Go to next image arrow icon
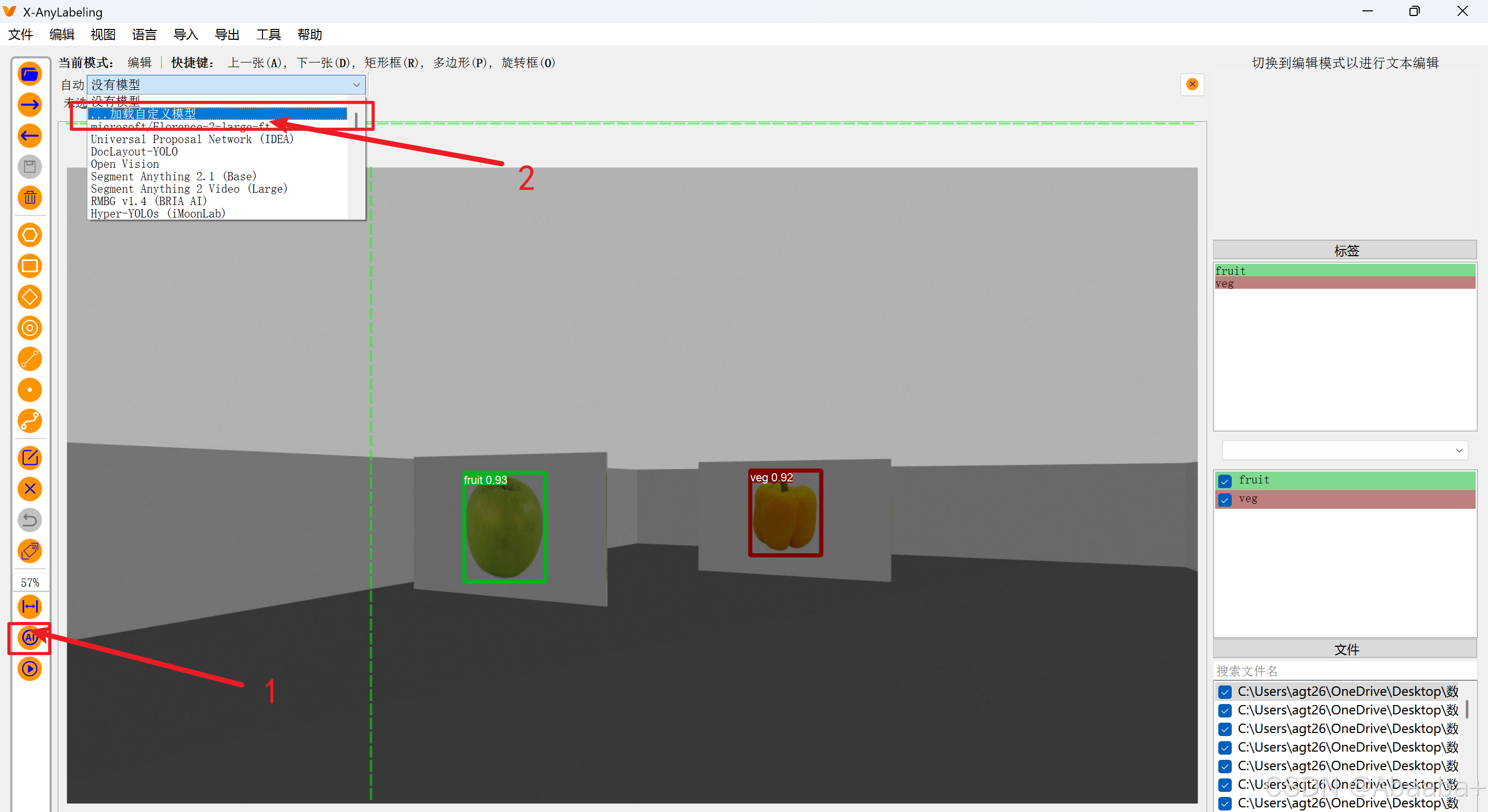1488x812 pixels. [29, 105]
